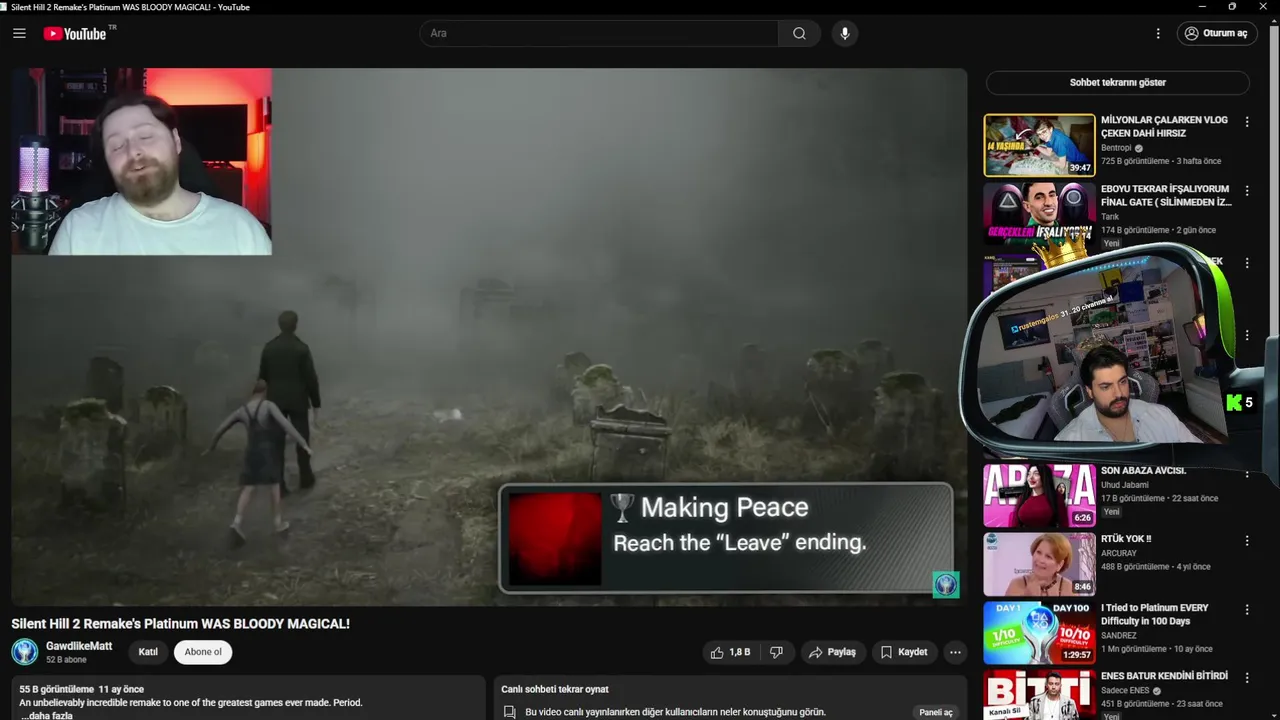Open MİLYONLAR ÇALARKEN VLOG video thumbnail
The image size is (1280, 720).
coord(1039,145)
